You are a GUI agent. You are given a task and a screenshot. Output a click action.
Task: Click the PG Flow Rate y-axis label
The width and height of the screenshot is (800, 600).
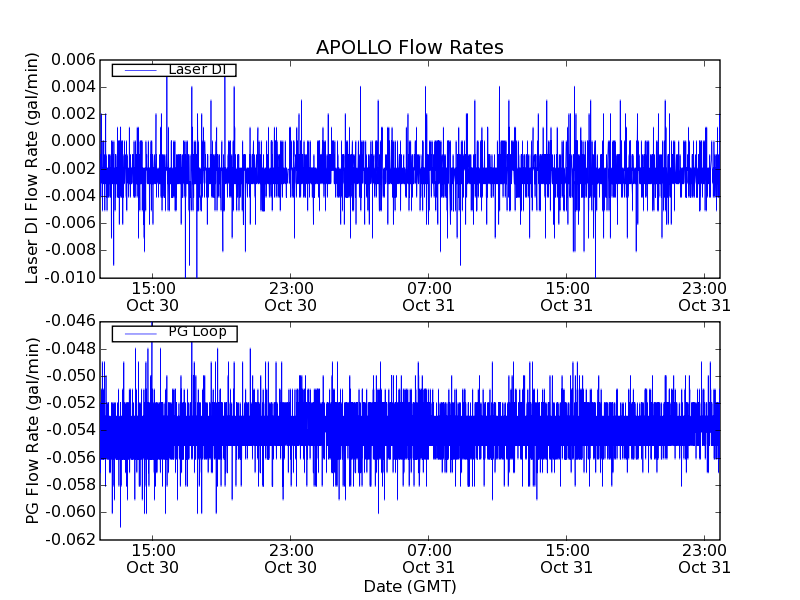(x=32, y=430)
